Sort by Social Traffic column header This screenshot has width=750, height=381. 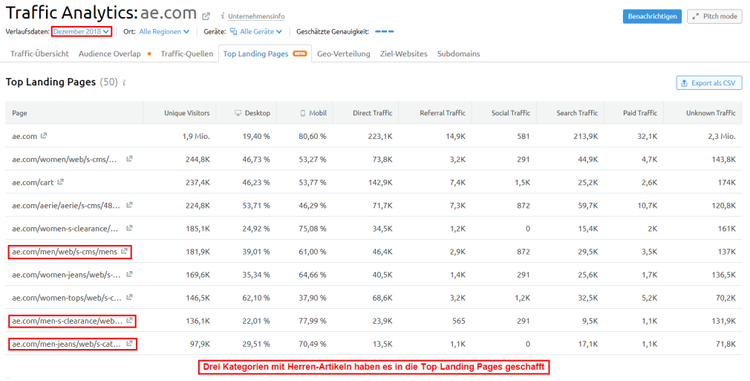(511, 113)
